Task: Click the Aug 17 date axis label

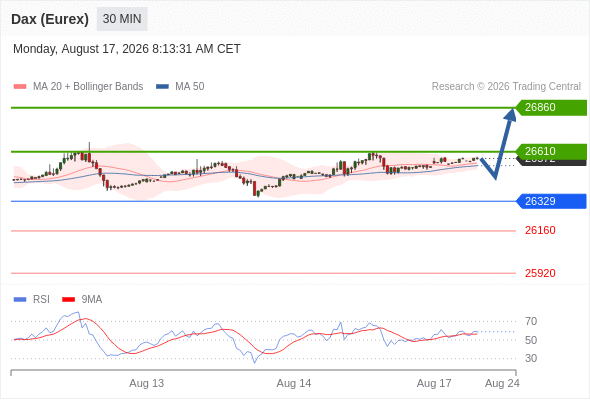Action: (x=434, y=383)
